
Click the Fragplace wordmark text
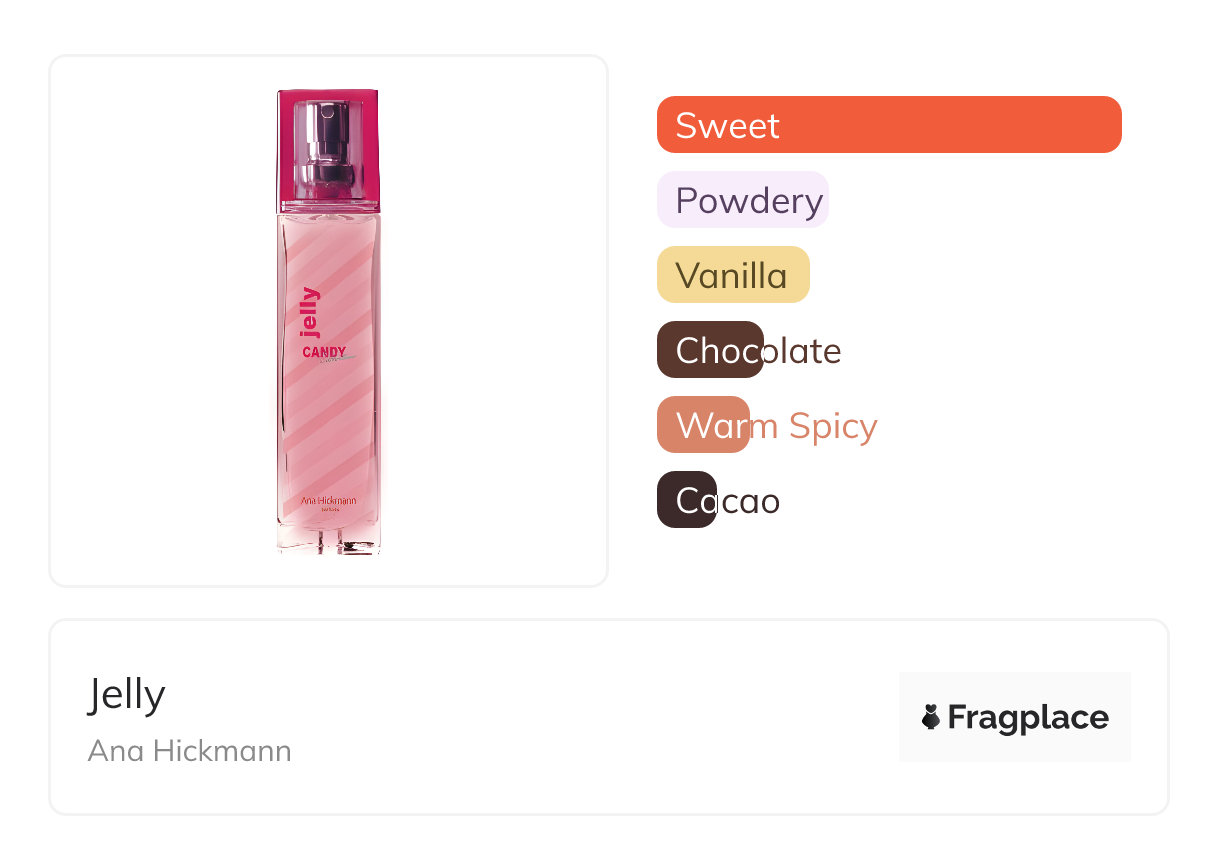coord(1028,718)
